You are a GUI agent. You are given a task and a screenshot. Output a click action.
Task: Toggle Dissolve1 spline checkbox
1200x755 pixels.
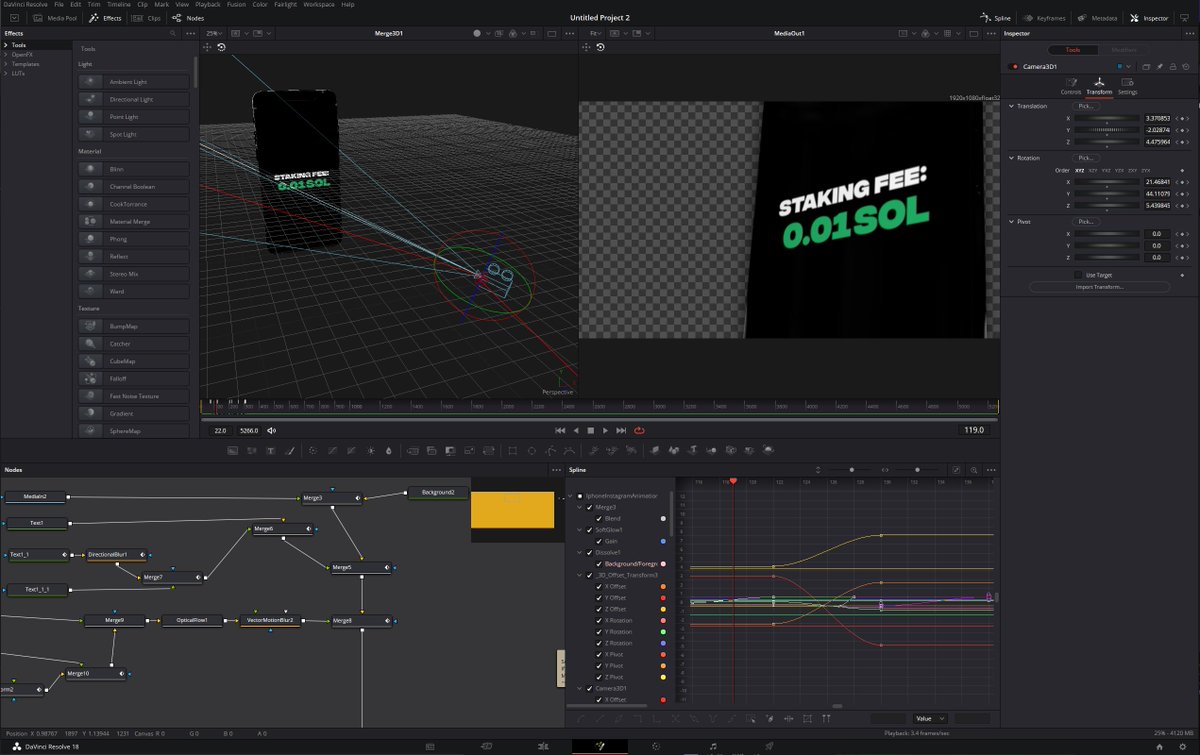point(589,553)
